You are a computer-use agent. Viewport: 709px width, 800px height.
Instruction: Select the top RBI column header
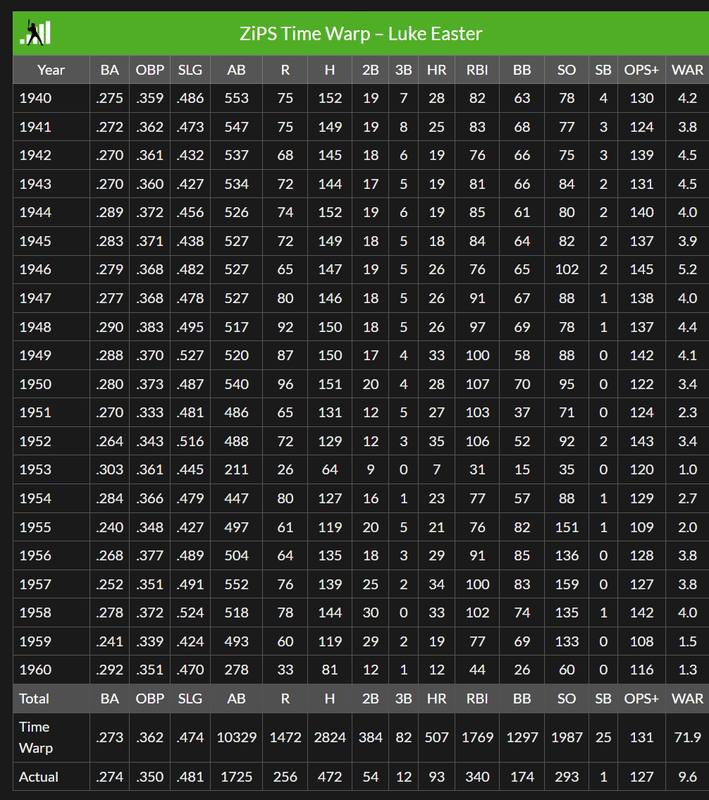click(x=477, y=70)
